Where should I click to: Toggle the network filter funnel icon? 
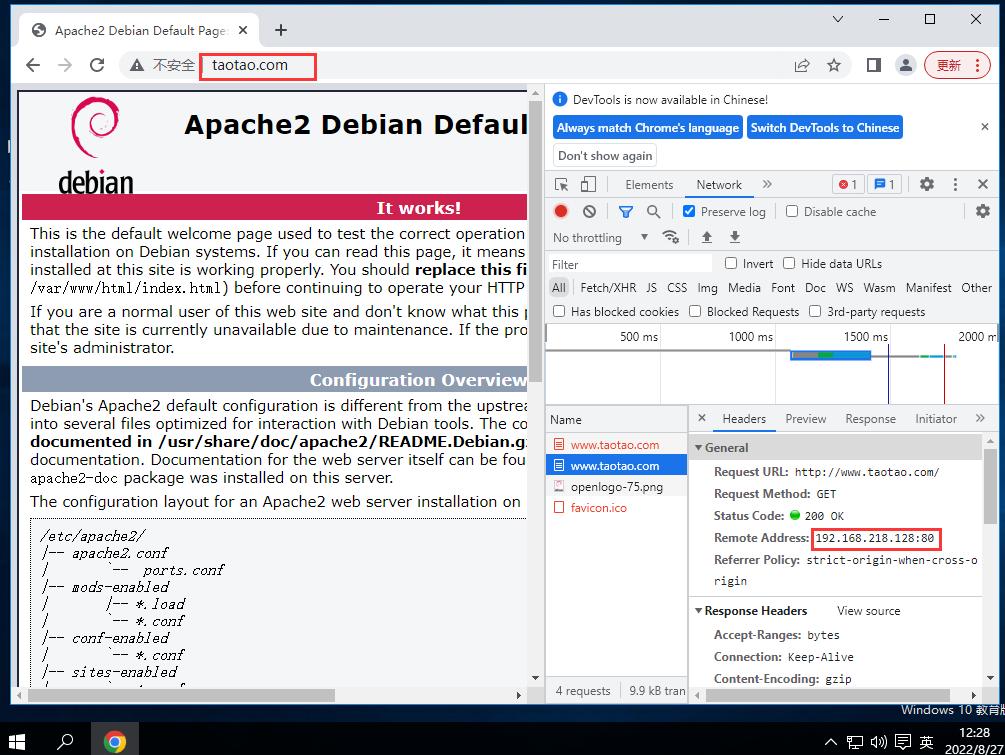tap(625, 211)
